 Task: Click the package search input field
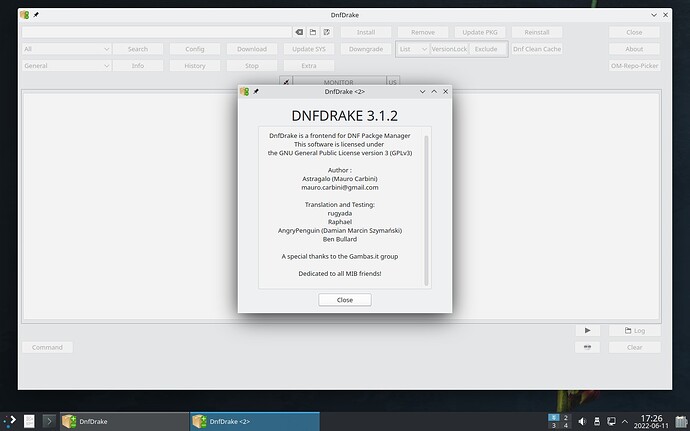[x=157, y=32]
